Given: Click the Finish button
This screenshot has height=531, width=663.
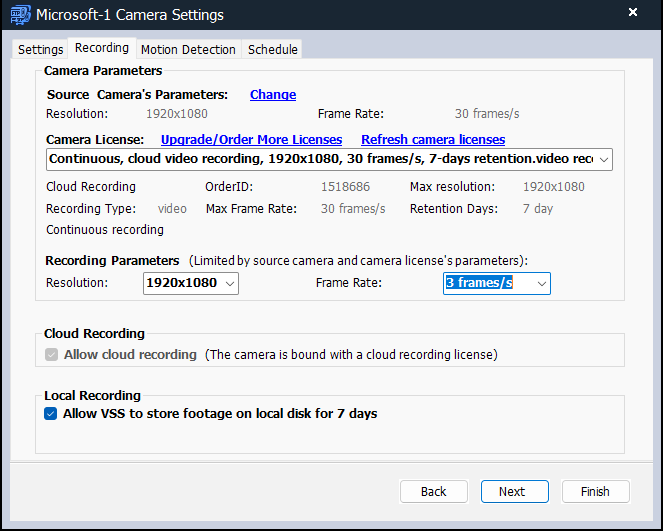Looking at the screenshot, I should (x=595, y=492).
